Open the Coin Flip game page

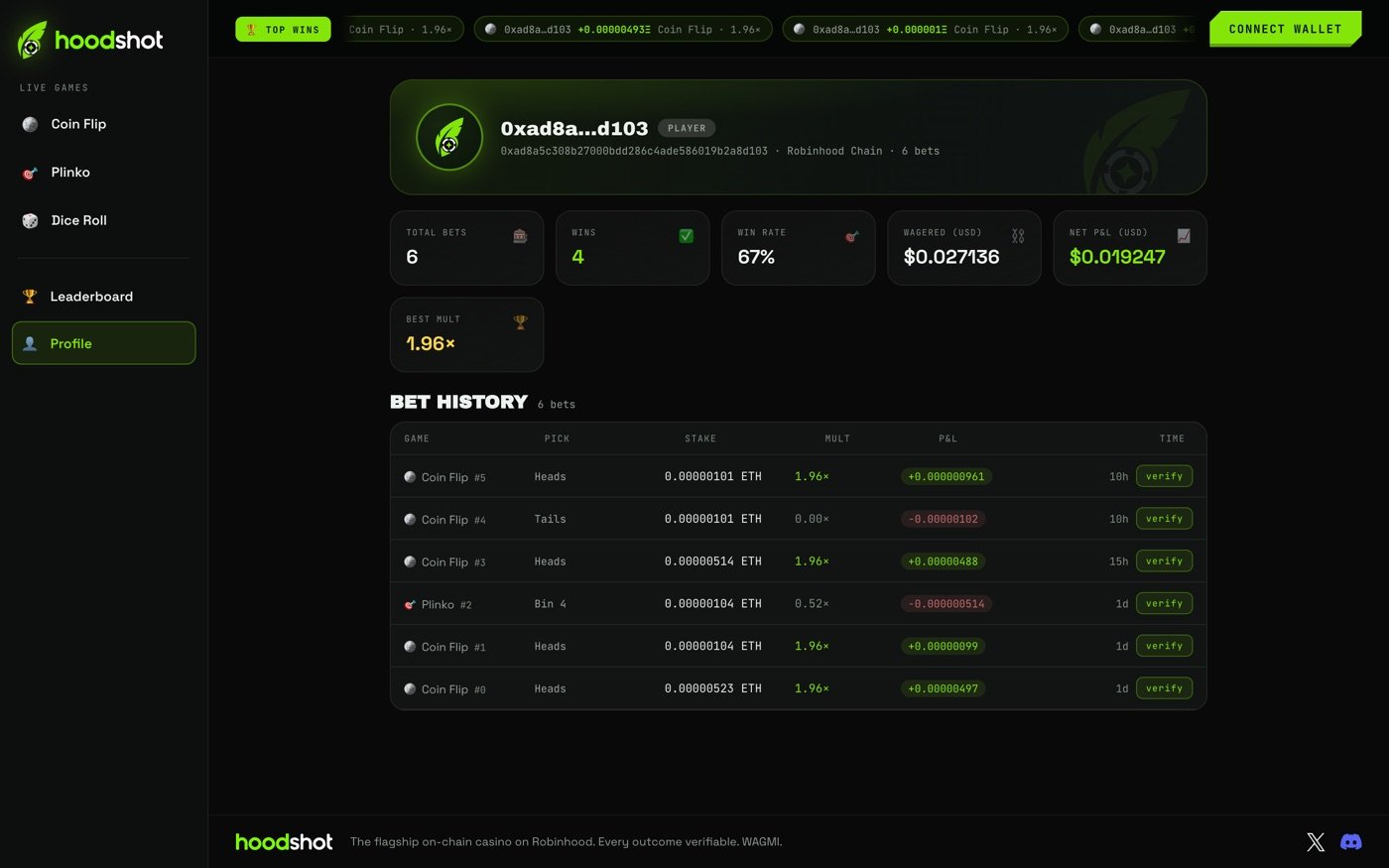[x=103, y=124]
